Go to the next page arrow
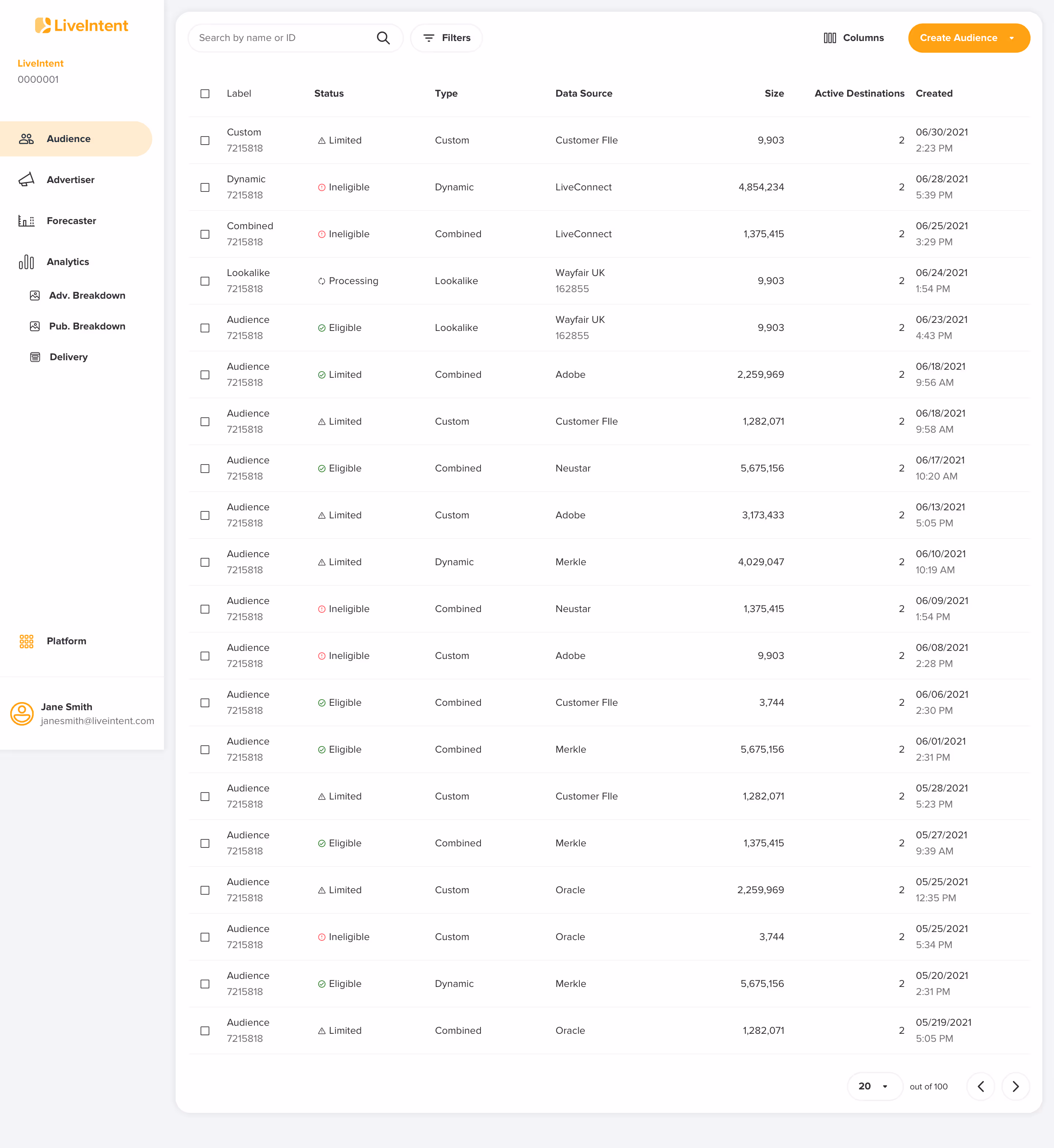The height and width of the screenshot is (1148, 1054). [1016, 1086]
